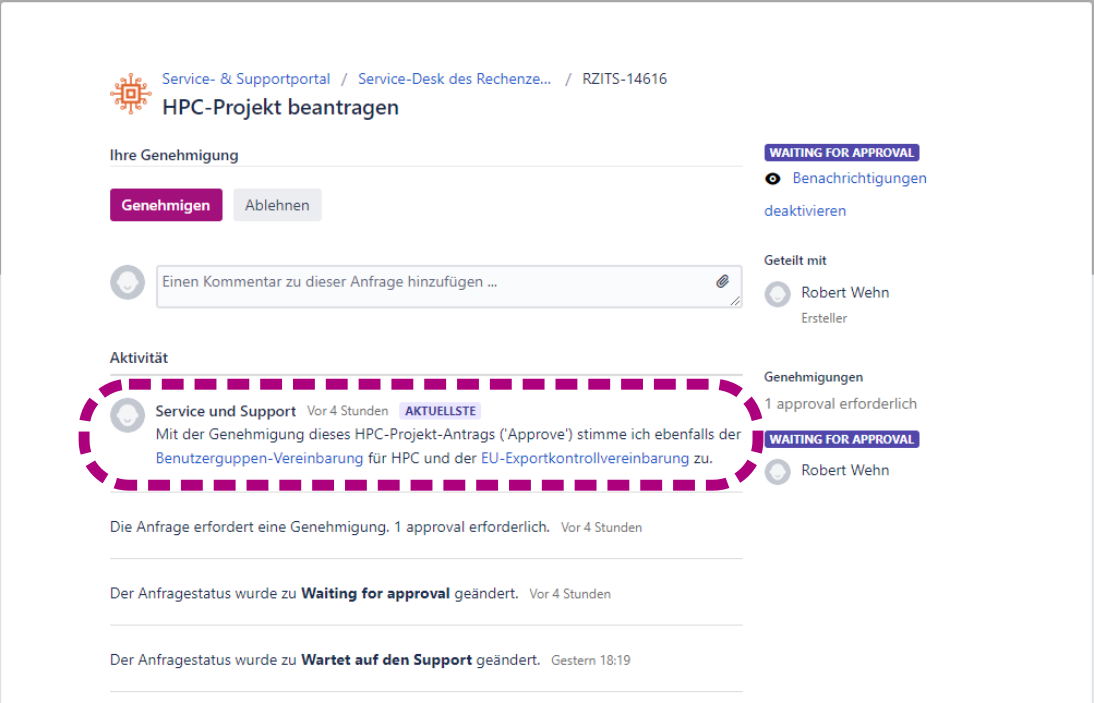Click the paperclip attachment icon
Viewport: 1094px width, 703px height.
[x=723, y=282]
